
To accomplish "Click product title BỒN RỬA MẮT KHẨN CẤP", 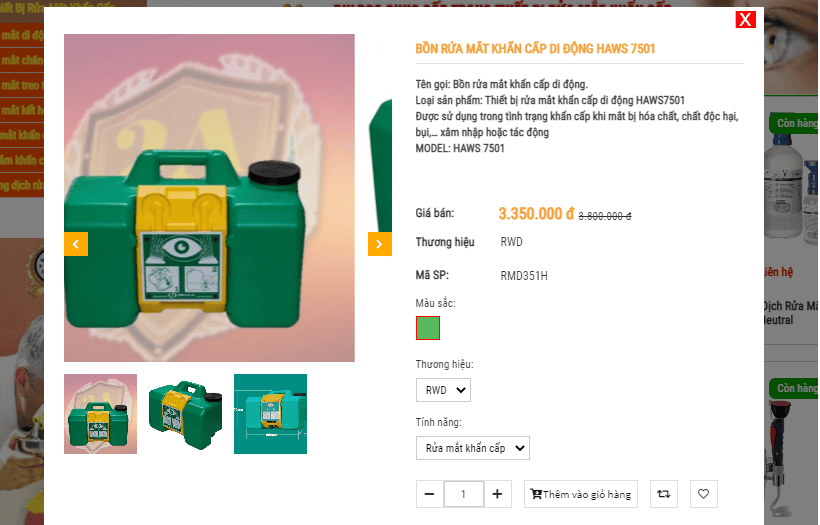I will (535, 49).
